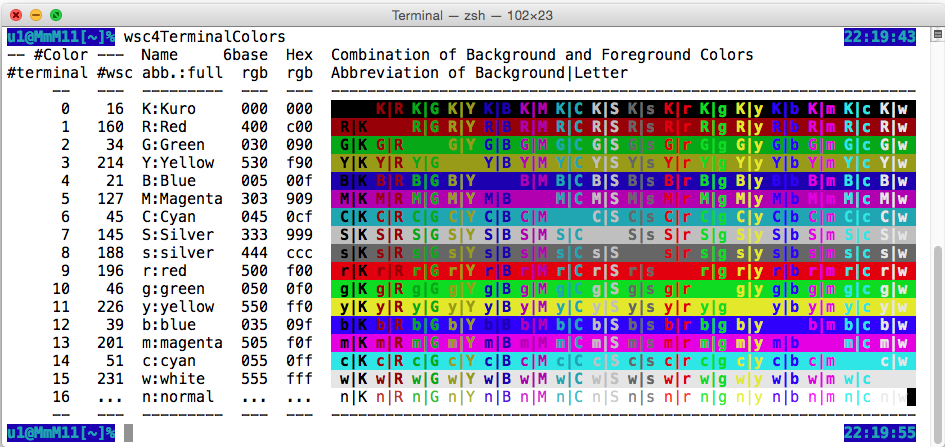Click the black K:Kuro color bar
945x447 pixels.
pyautogui.click(x=622, y=109)
